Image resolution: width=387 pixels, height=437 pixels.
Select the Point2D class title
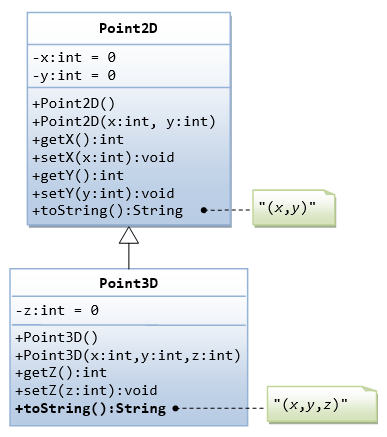point(128,28)
